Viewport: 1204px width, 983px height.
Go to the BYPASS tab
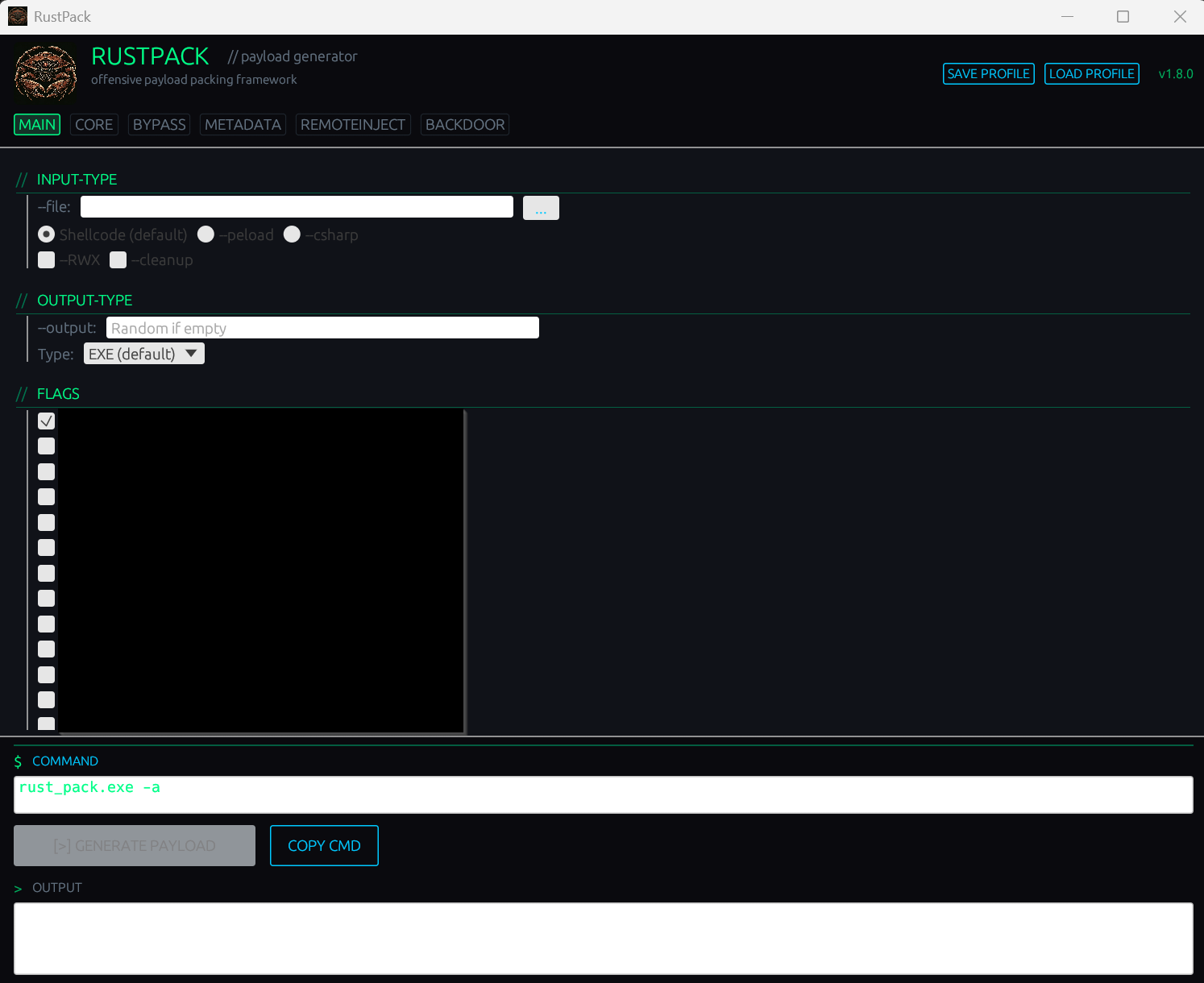(160, 125)
